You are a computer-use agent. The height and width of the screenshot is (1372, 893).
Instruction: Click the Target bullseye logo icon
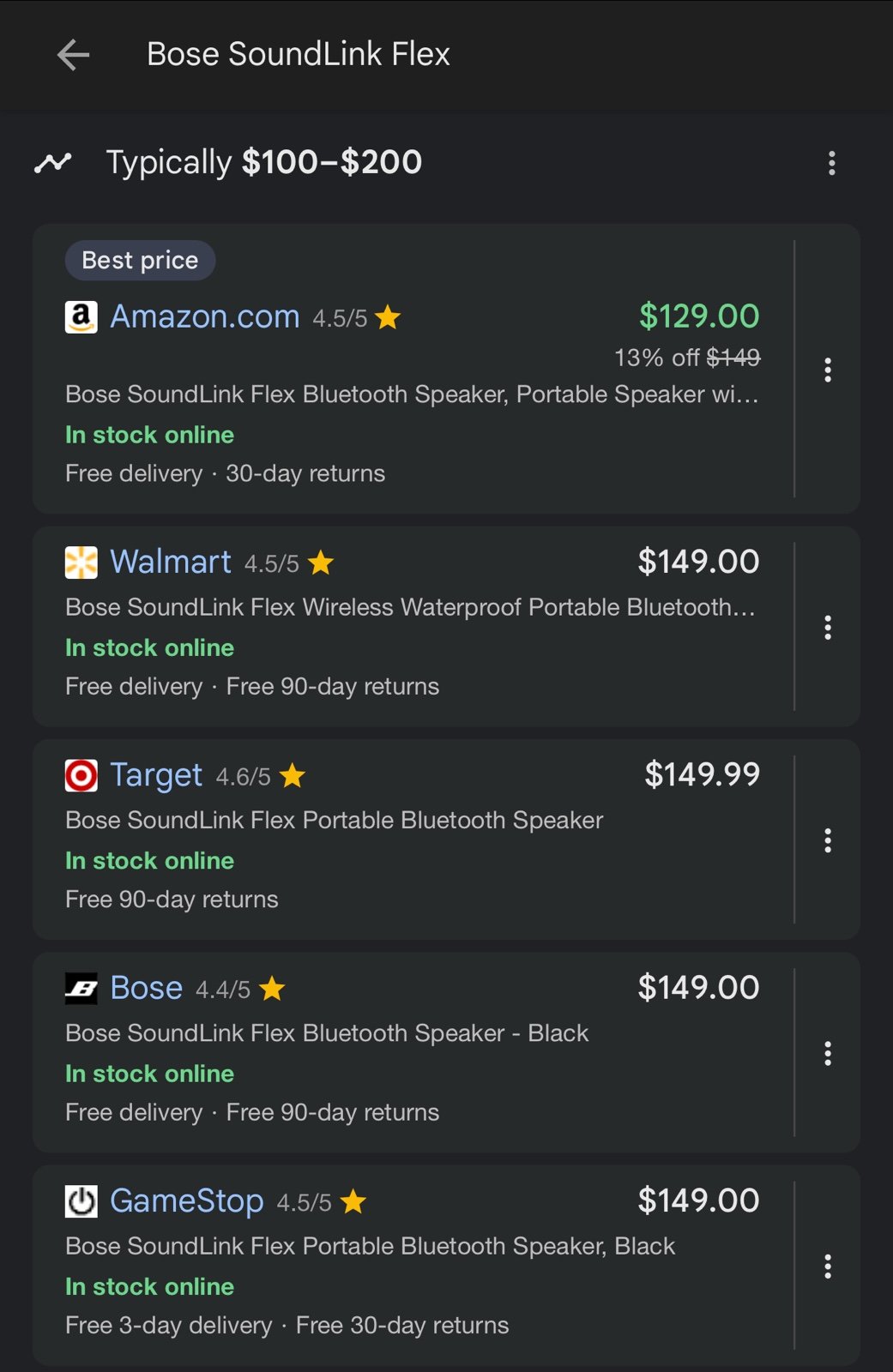tap(81, 776)
